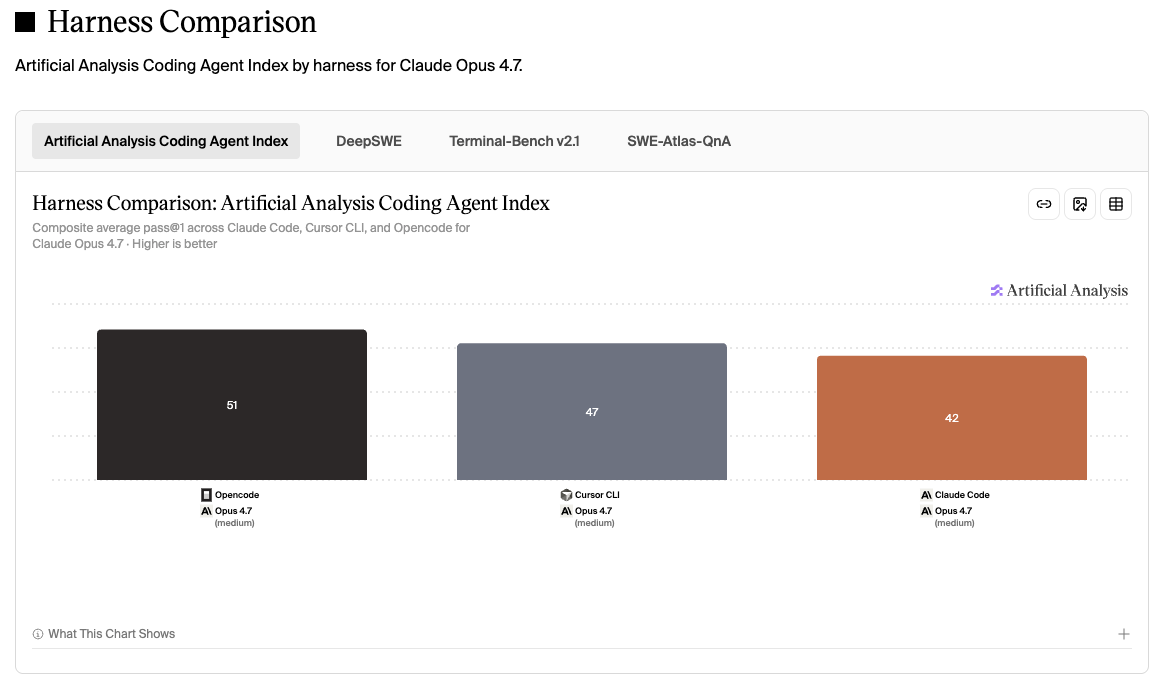Click the chart title Harness Comparison: Artificial Analysis Coding Agent Index
This screenshot has width=1164, height=690.
(x=291, y=204)
